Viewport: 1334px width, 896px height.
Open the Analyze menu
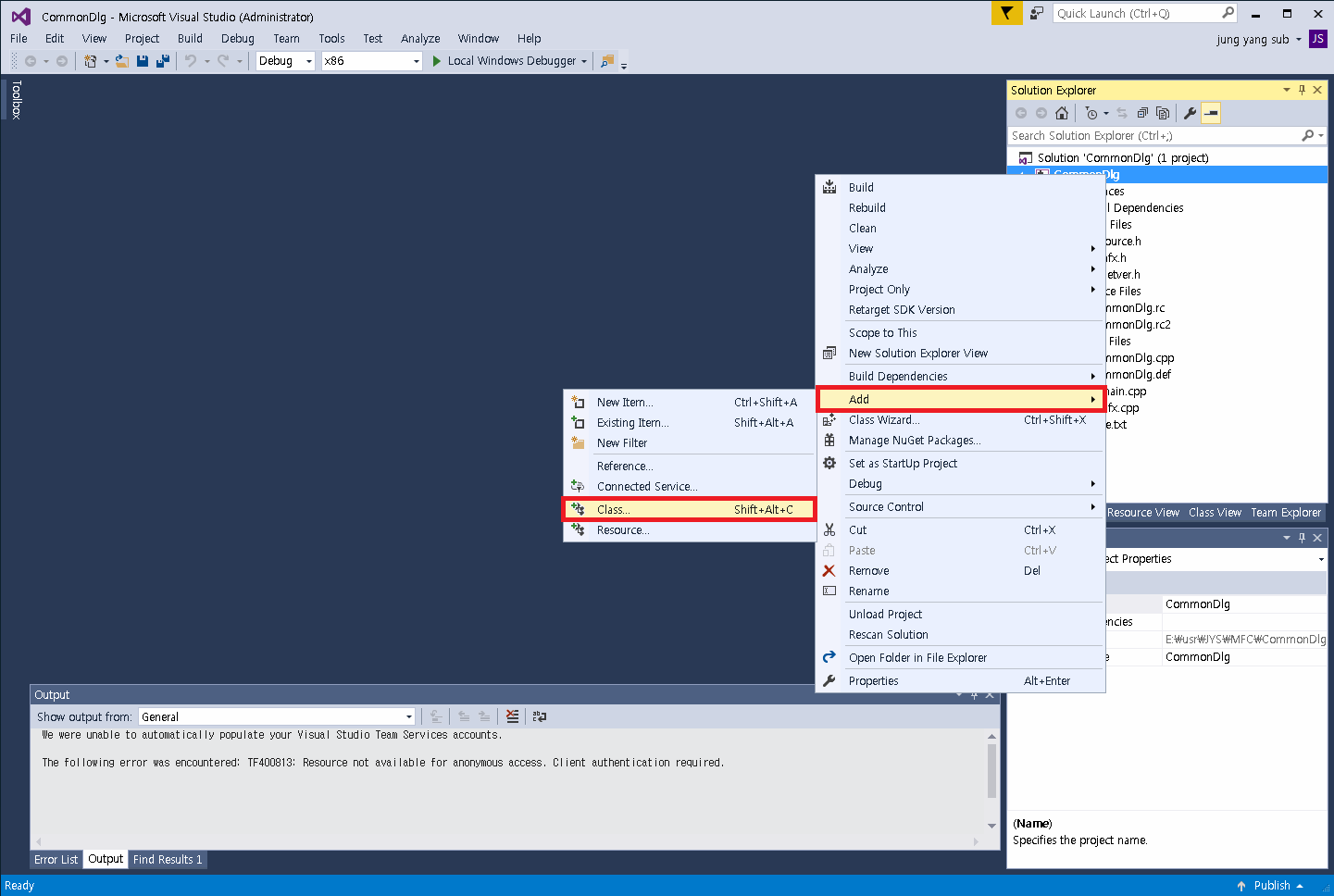point(420,39)
